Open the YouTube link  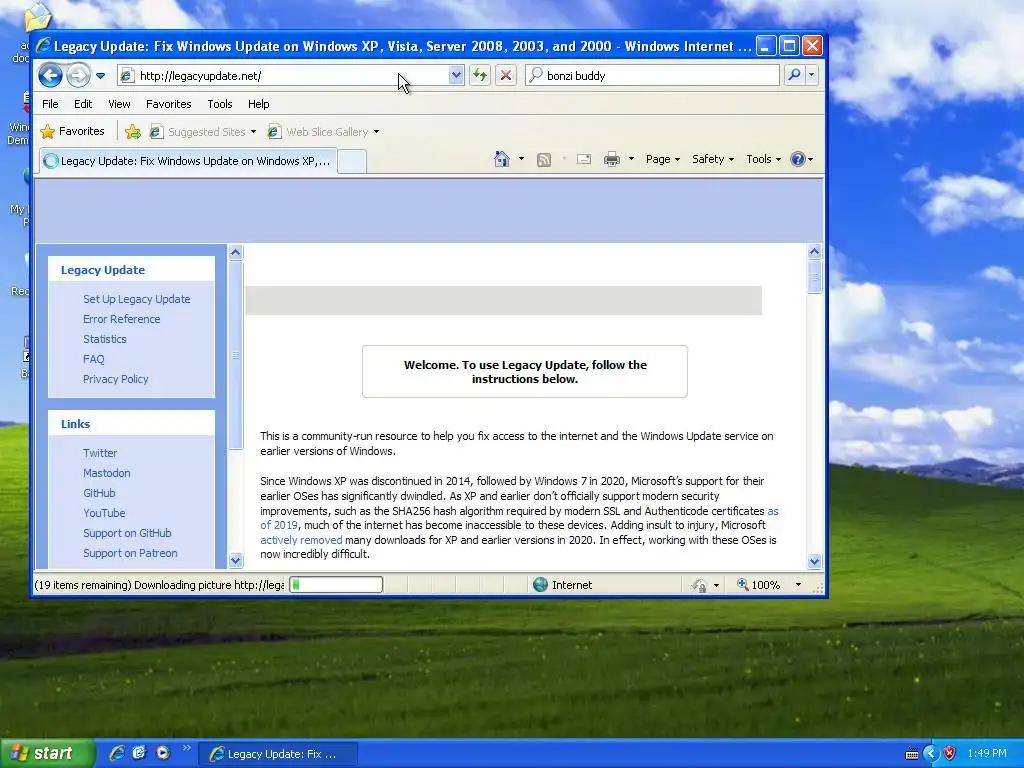point(104,513)
